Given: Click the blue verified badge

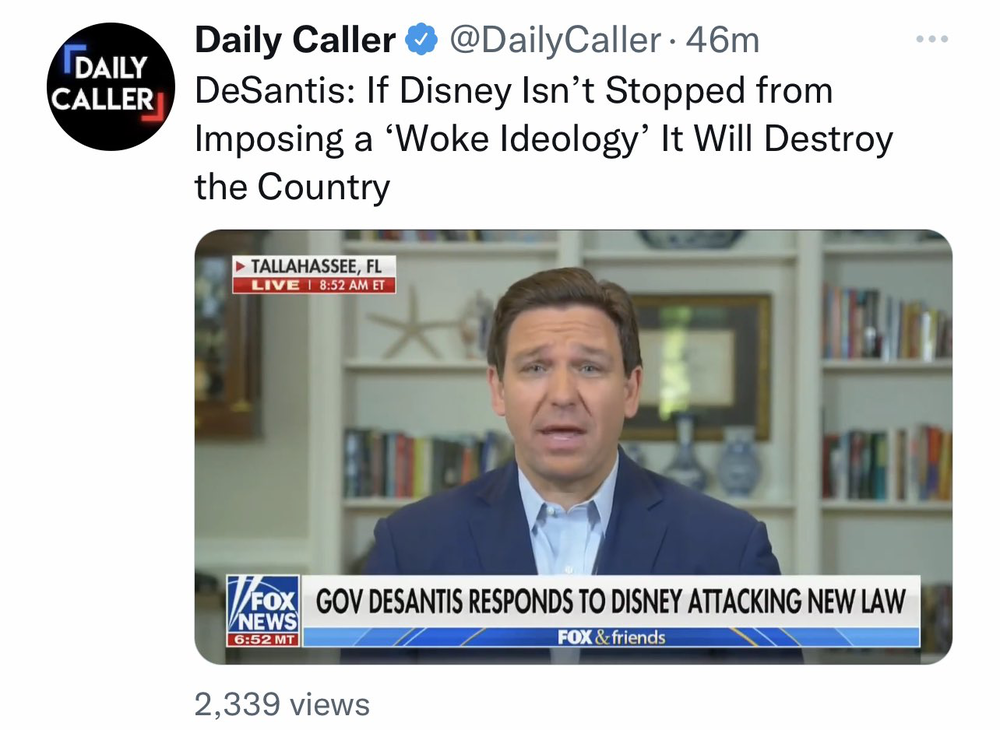Looking at the screenshot, I should pyautogui.click(x=421, y=40).
